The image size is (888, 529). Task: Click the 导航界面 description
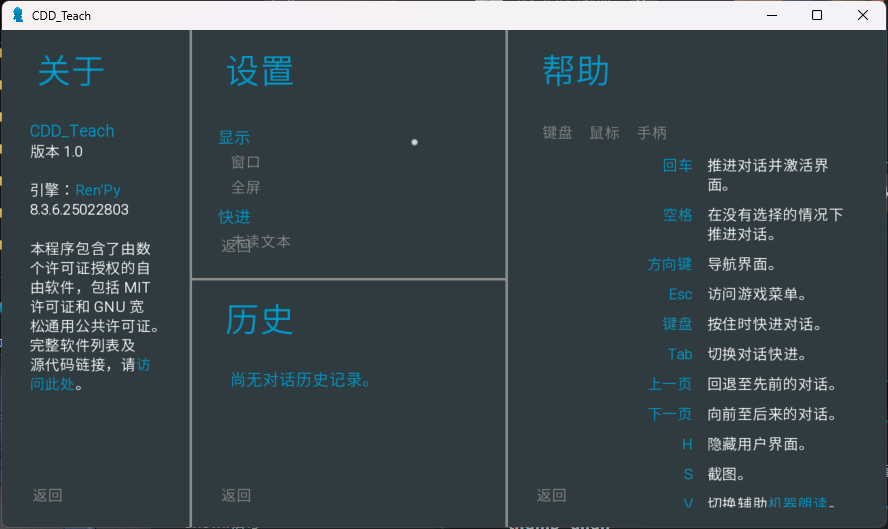click(742, 264)
